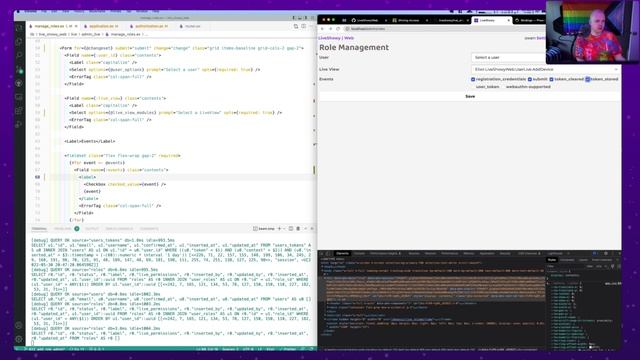Click the Role Management page heading
This screenshot has width=640, height=360.
click(x=354, y=47)
